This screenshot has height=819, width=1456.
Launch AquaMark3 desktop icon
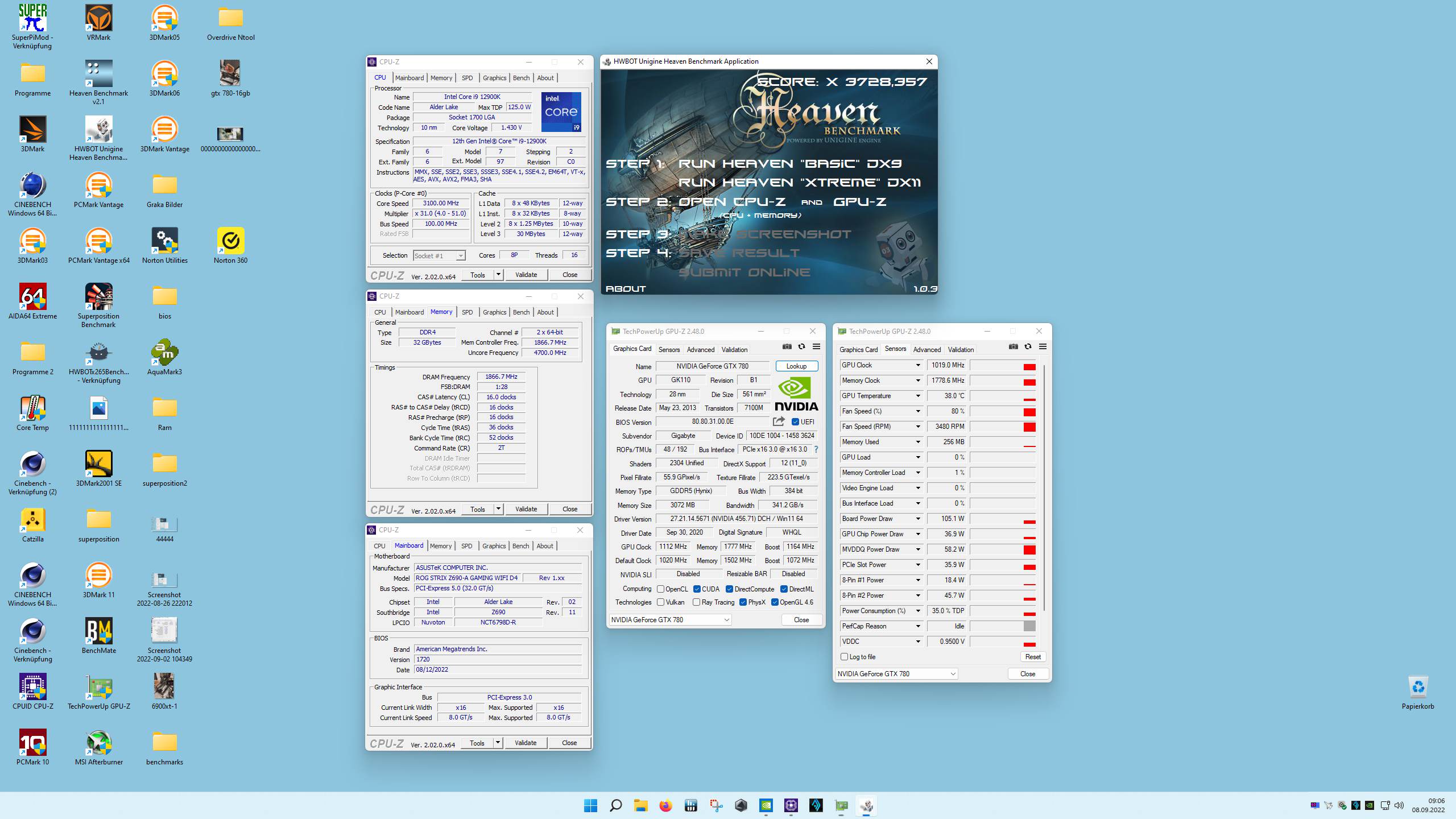click(164, 357)
